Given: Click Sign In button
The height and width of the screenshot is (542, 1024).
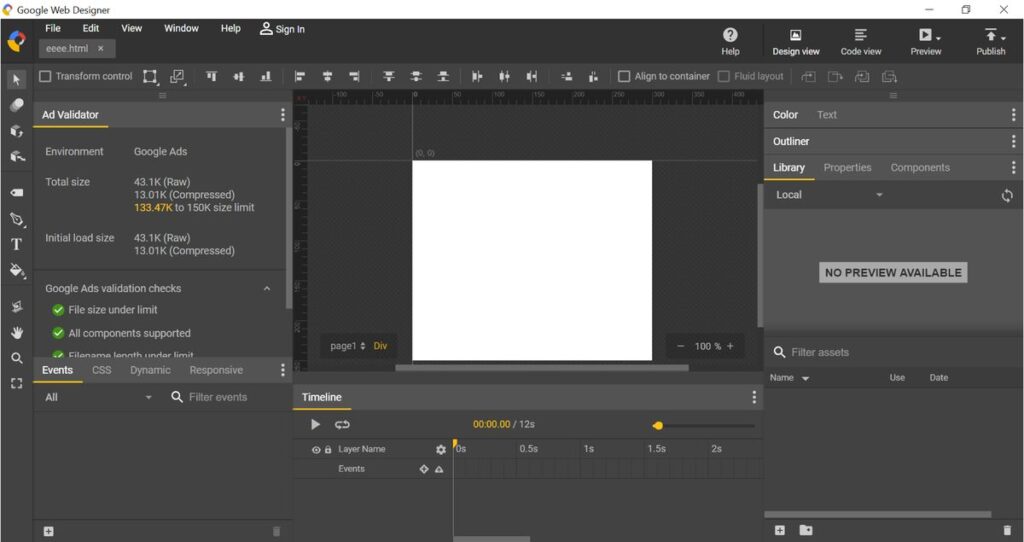Looking at the screenshot, I should (282, 29).
